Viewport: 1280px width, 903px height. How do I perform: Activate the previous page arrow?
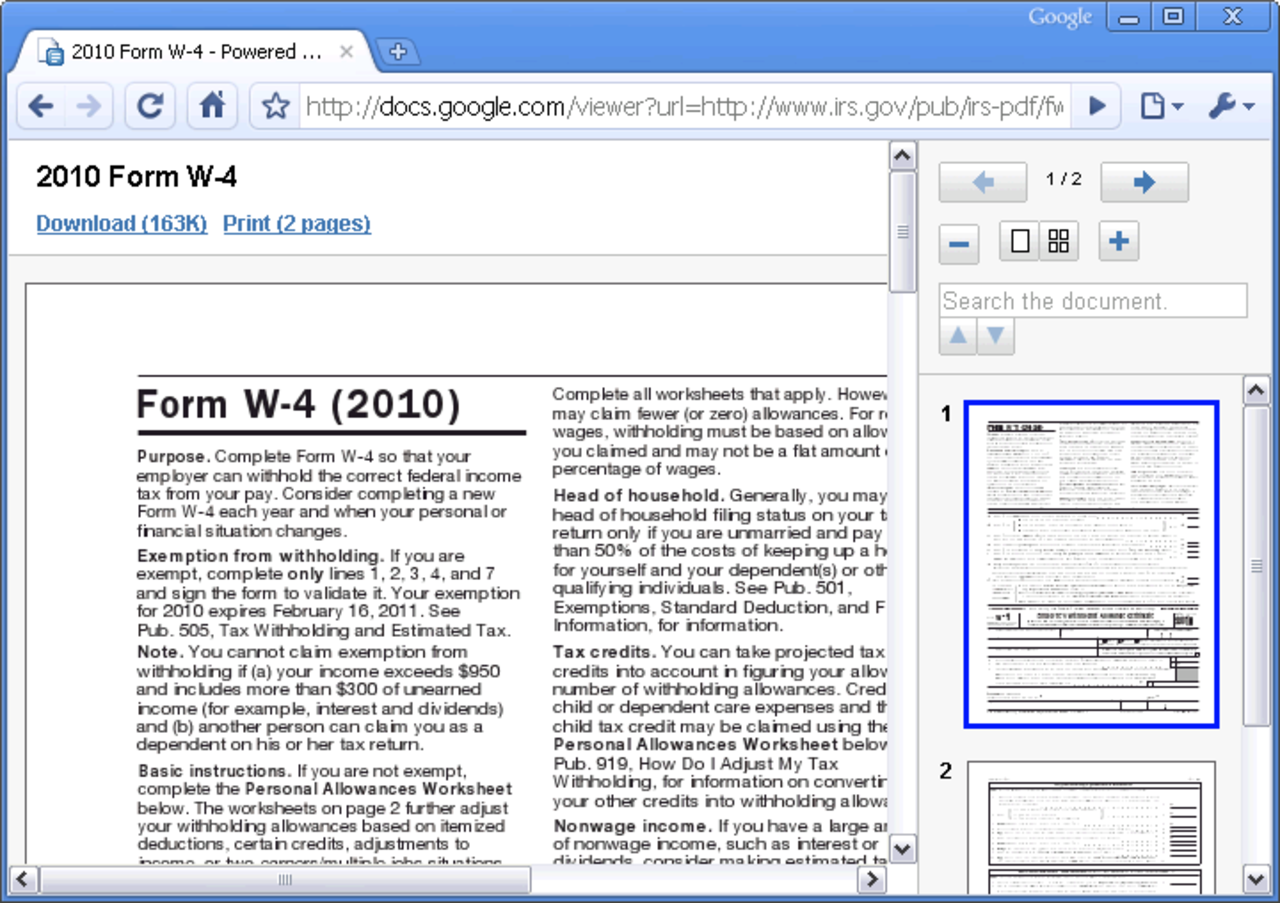[982, 182]
